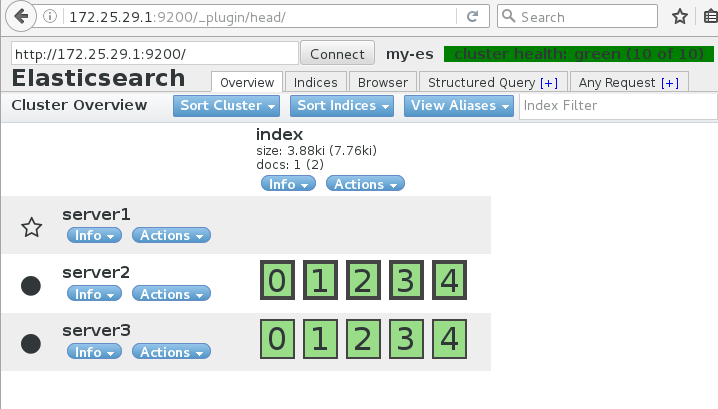This screenshot has height=409, width=718.
Task: Open the Sort Cluster dropdown
Action: (226, 106)
